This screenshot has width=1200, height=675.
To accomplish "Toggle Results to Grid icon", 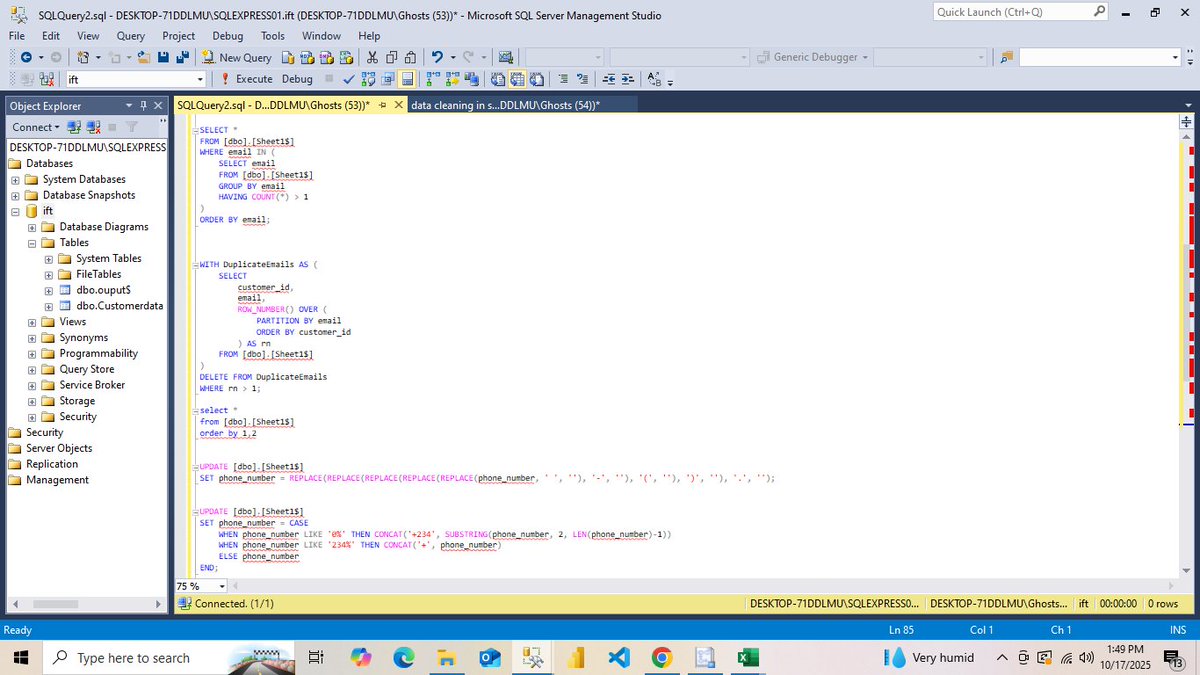I will (x=518, y=79).
